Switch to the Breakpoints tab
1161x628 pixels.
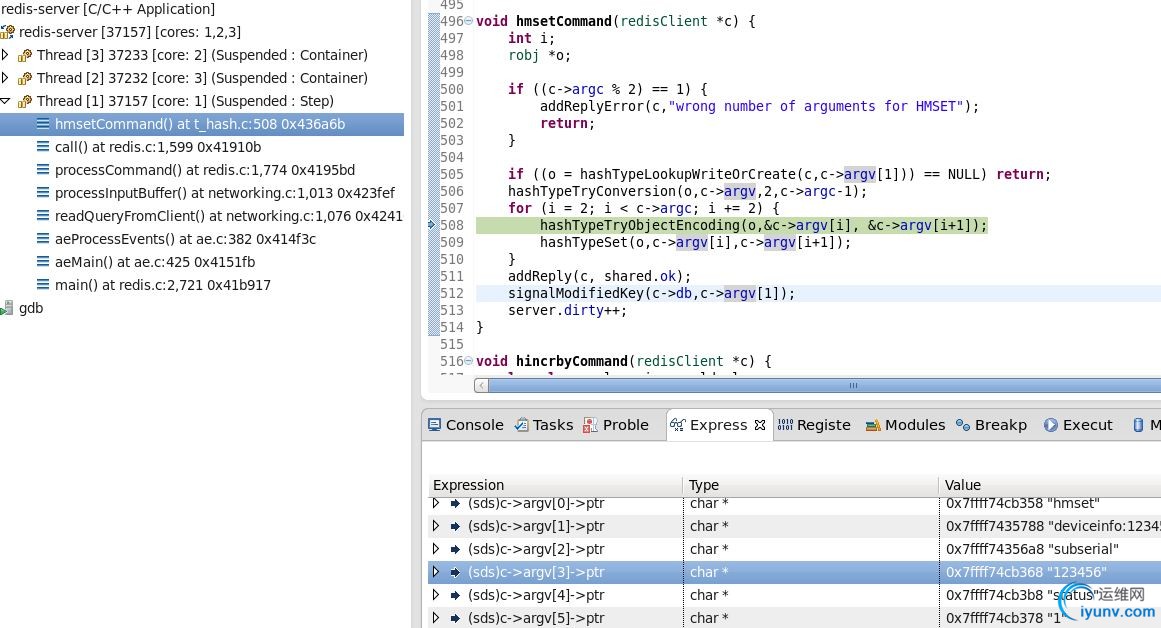coord(991,425)
